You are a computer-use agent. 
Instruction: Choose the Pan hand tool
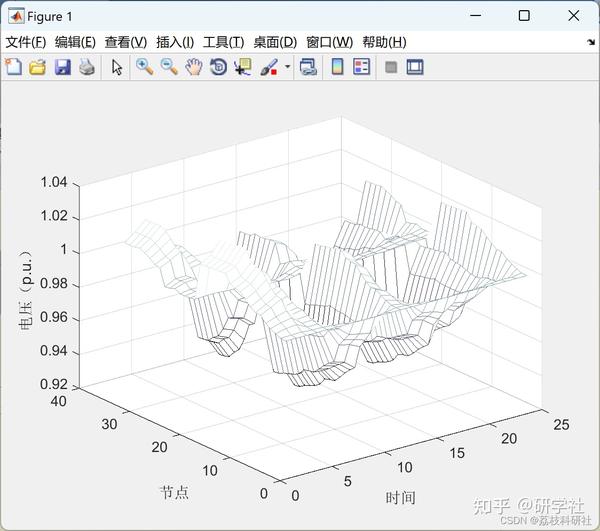coord(194,67)
